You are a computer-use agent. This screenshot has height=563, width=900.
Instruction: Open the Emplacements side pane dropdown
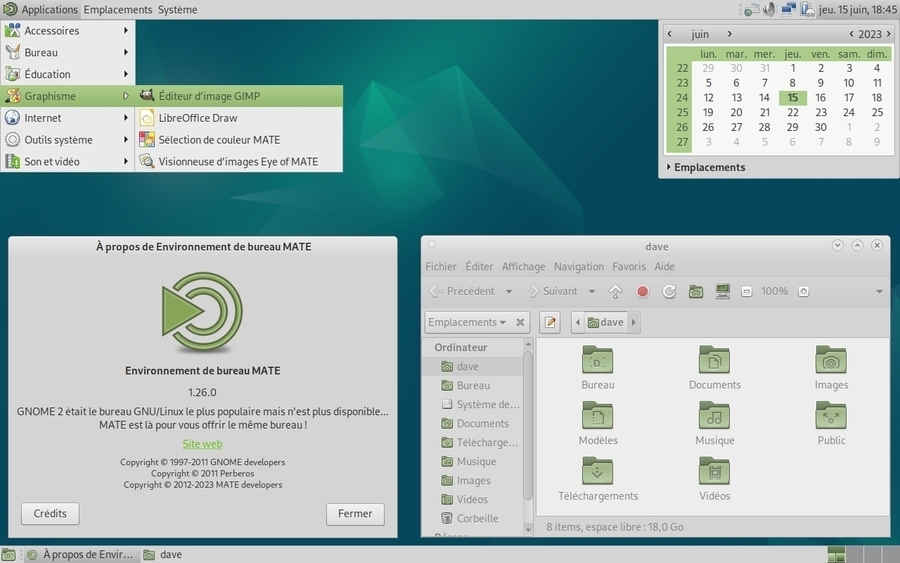click(467, 322)
